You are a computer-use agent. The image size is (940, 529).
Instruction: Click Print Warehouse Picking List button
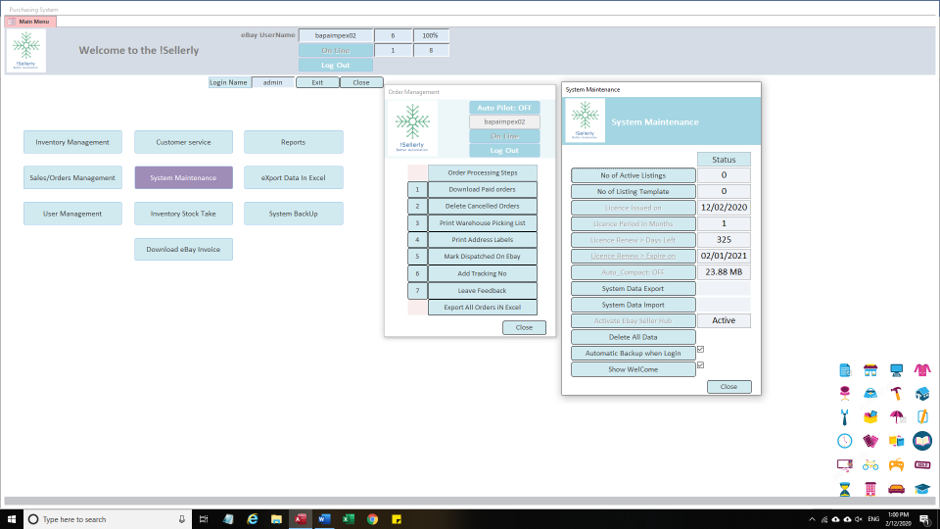point(482,223)
